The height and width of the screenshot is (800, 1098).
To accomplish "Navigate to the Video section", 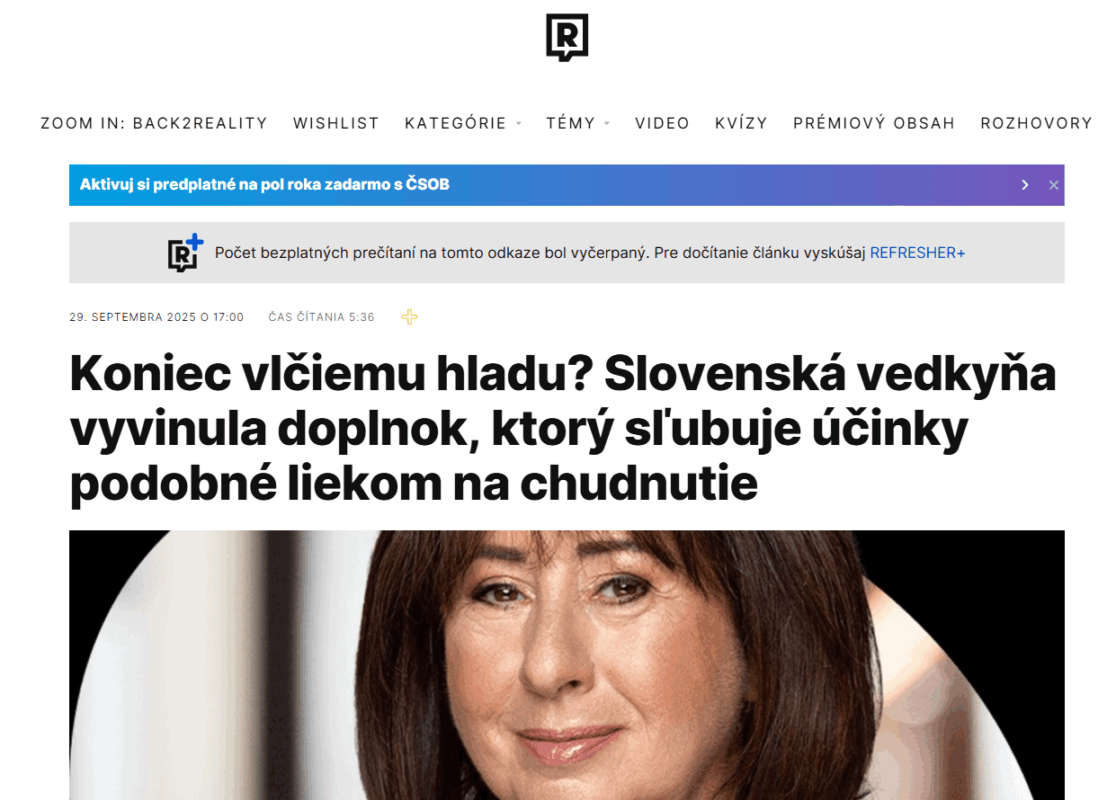I will [662, 123].
